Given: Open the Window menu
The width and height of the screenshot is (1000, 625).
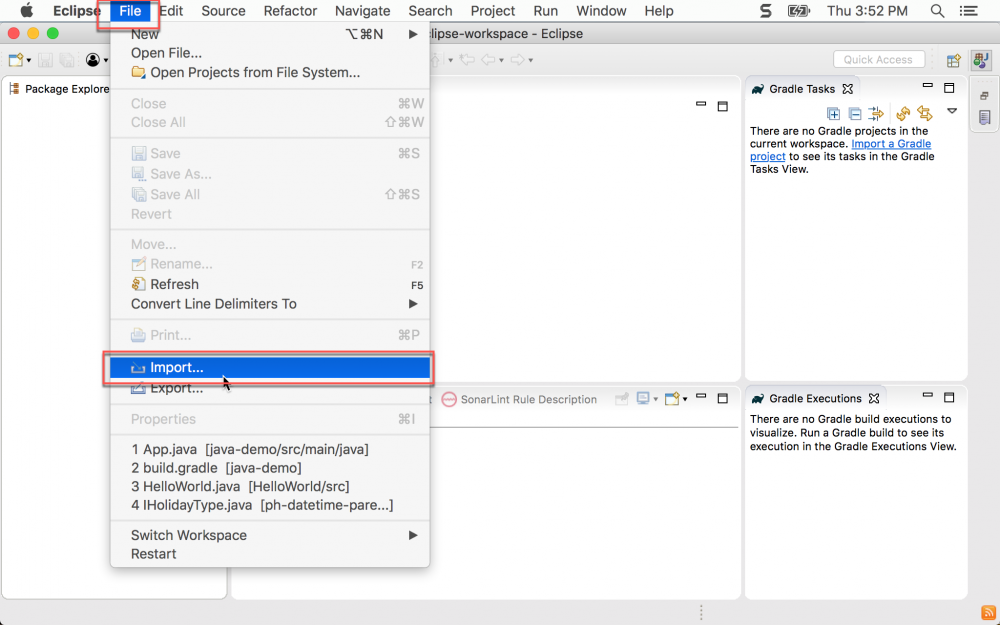Looking at the screenshot, I should click(601, 11).
